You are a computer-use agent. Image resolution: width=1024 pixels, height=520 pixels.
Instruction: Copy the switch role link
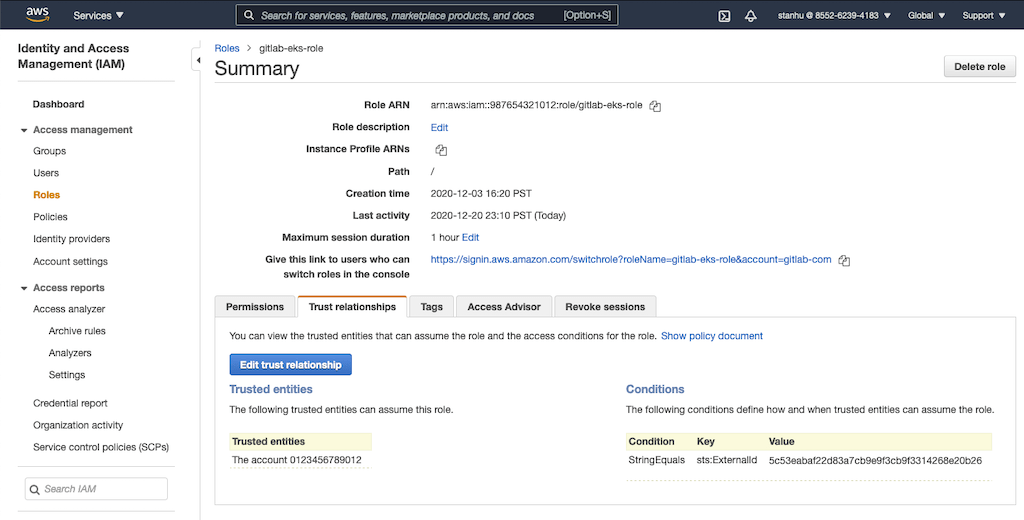point(844,260)
